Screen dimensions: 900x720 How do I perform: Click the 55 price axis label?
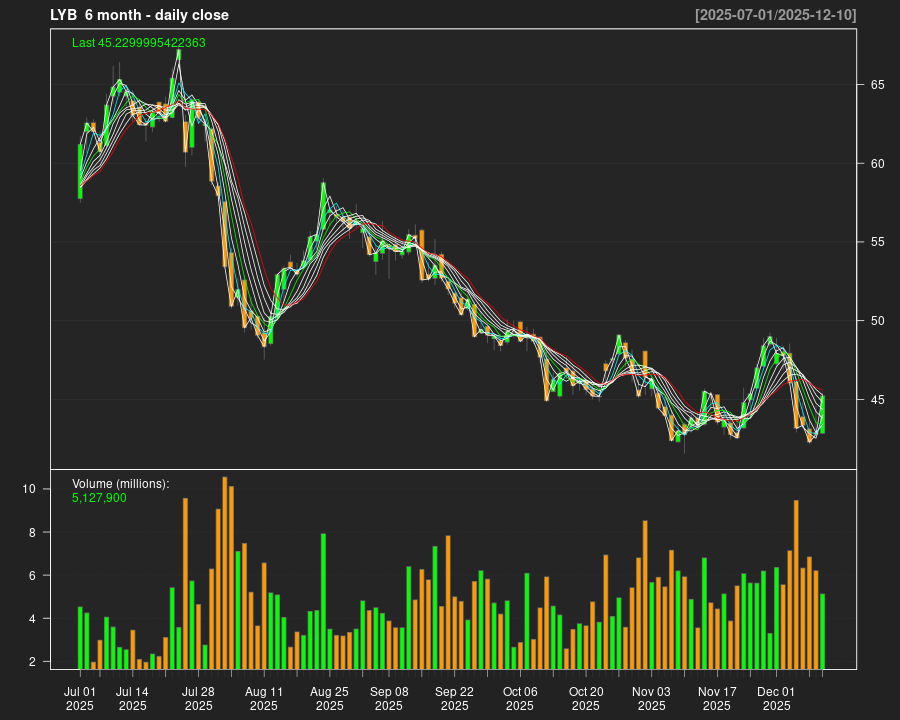(x=877, y=242)
